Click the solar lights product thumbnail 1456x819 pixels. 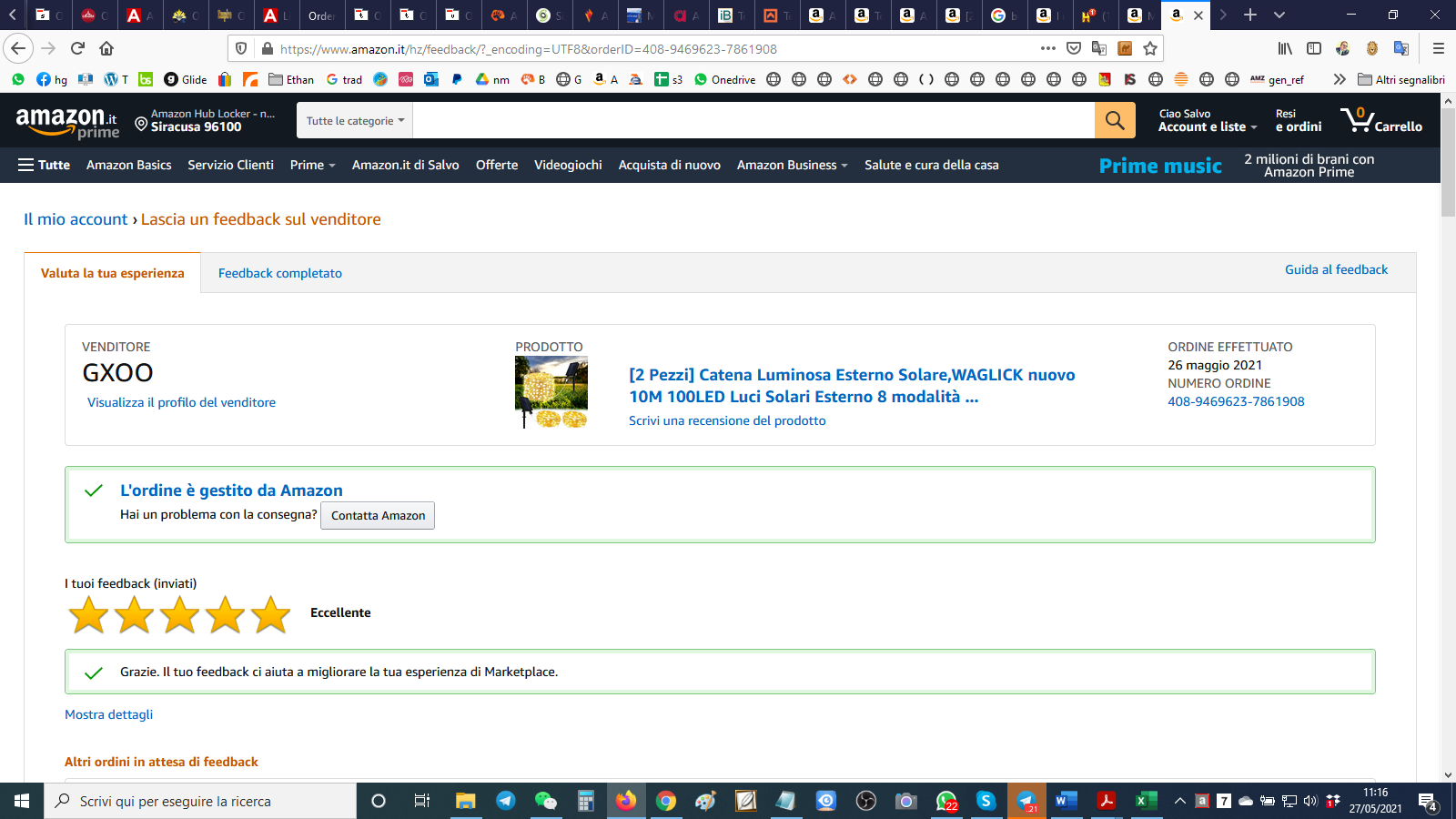[551, 391]
